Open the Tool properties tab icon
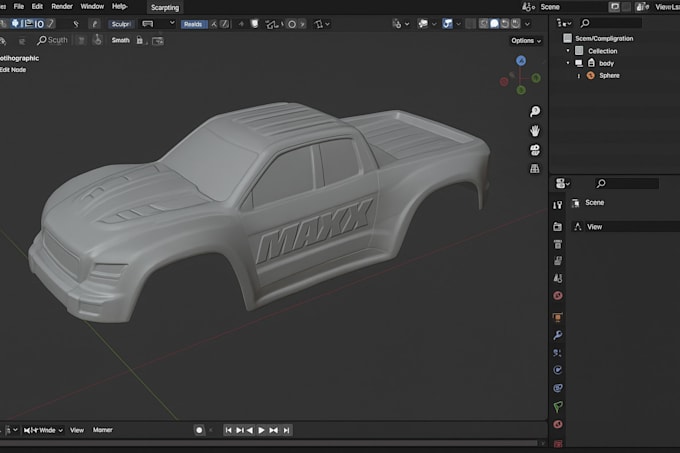The height and width of the screenshot is (453, 680). point(558,205)
